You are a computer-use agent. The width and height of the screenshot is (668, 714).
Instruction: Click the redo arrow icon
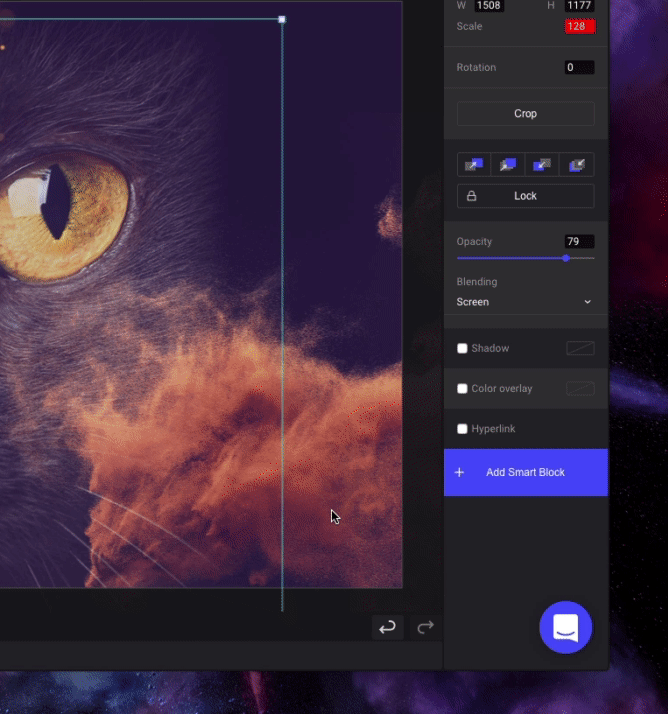pyautogui.click(x=425, y=627)
